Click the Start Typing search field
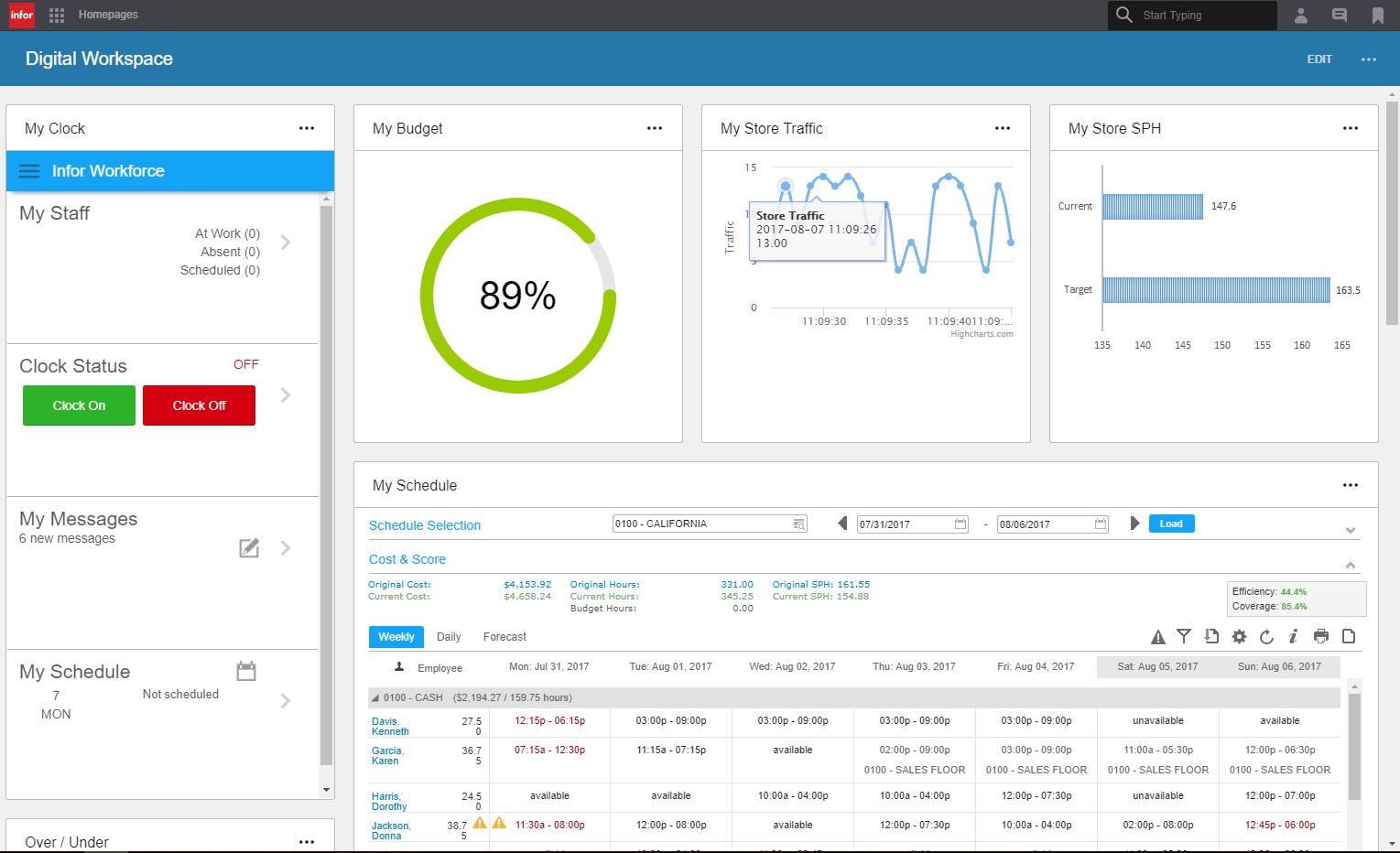Viewport: 1400px width, 853px height. click(x=1190, y=15)
